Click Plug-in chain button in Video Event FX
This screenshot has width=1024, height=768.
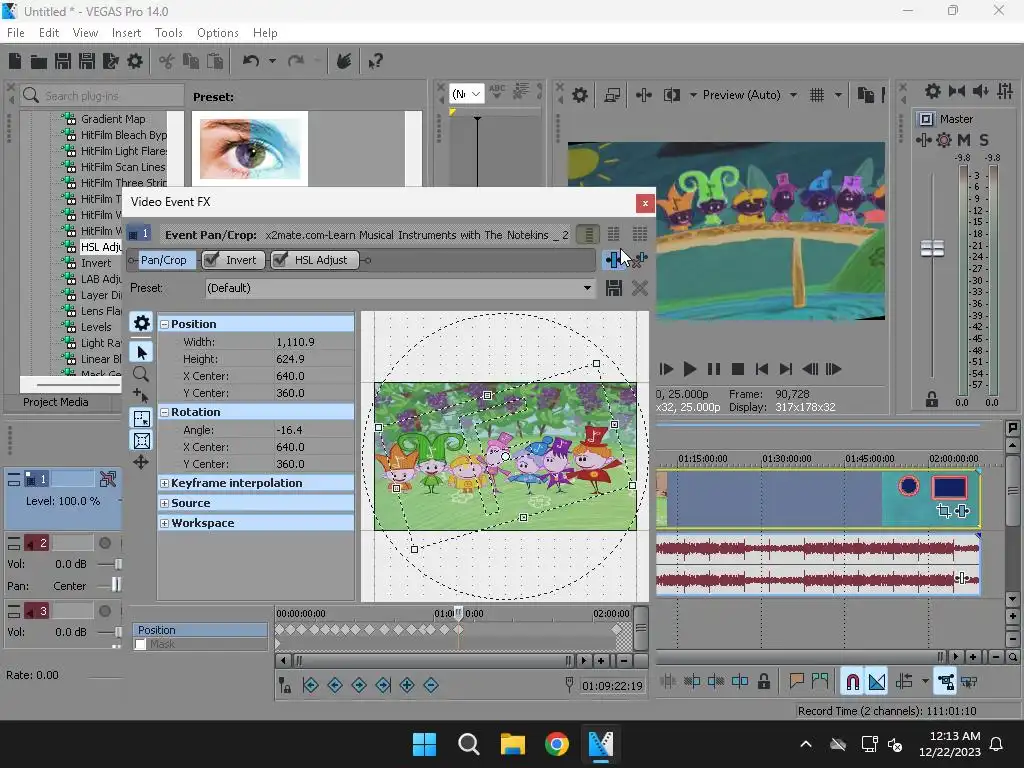click(613, 259)
